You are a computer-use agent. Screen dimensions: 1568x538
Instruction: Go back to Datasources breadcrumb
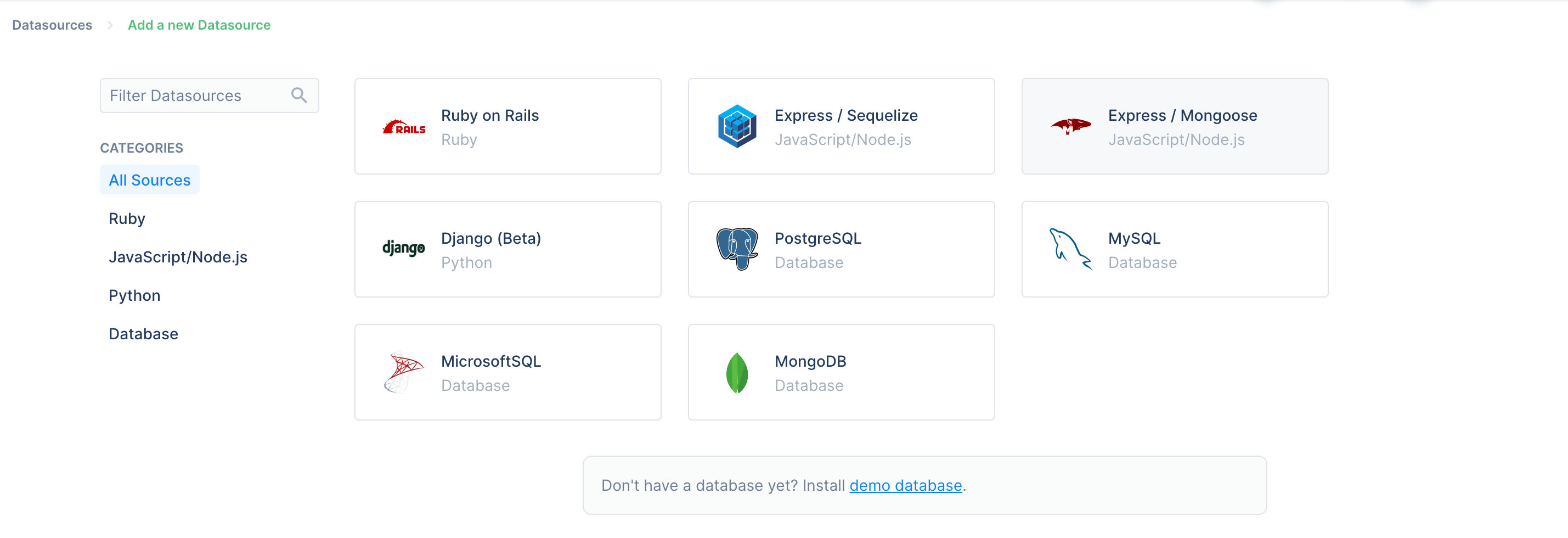pos(52,25)
